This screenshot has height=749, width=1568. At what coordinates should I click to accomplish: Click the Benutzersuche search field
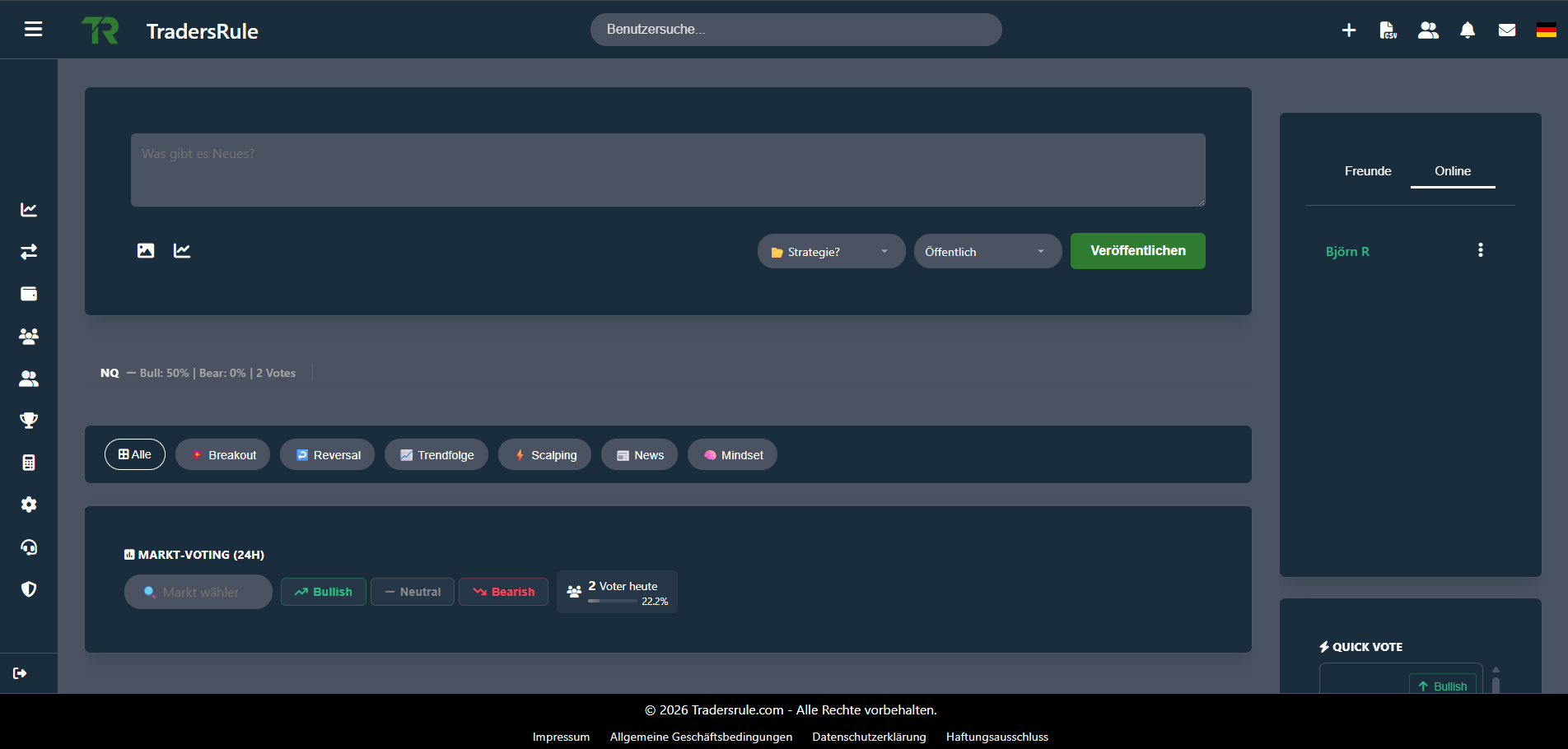coord(796,30)
